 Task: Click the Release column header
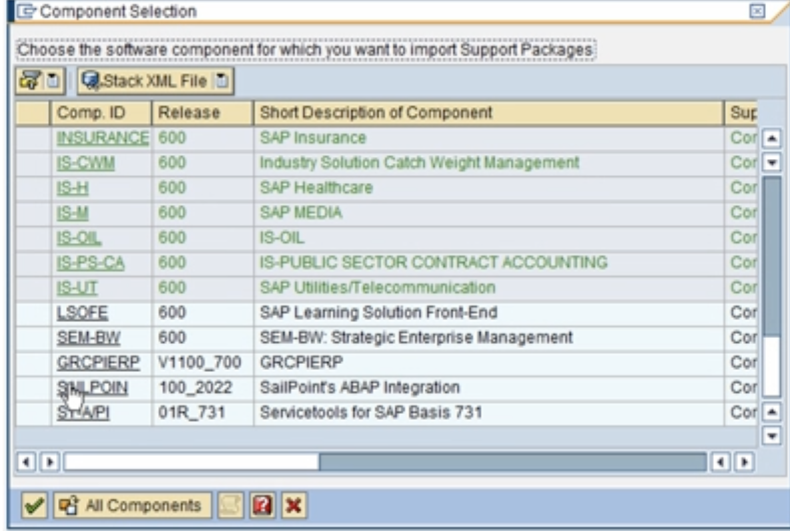(202, 112)
